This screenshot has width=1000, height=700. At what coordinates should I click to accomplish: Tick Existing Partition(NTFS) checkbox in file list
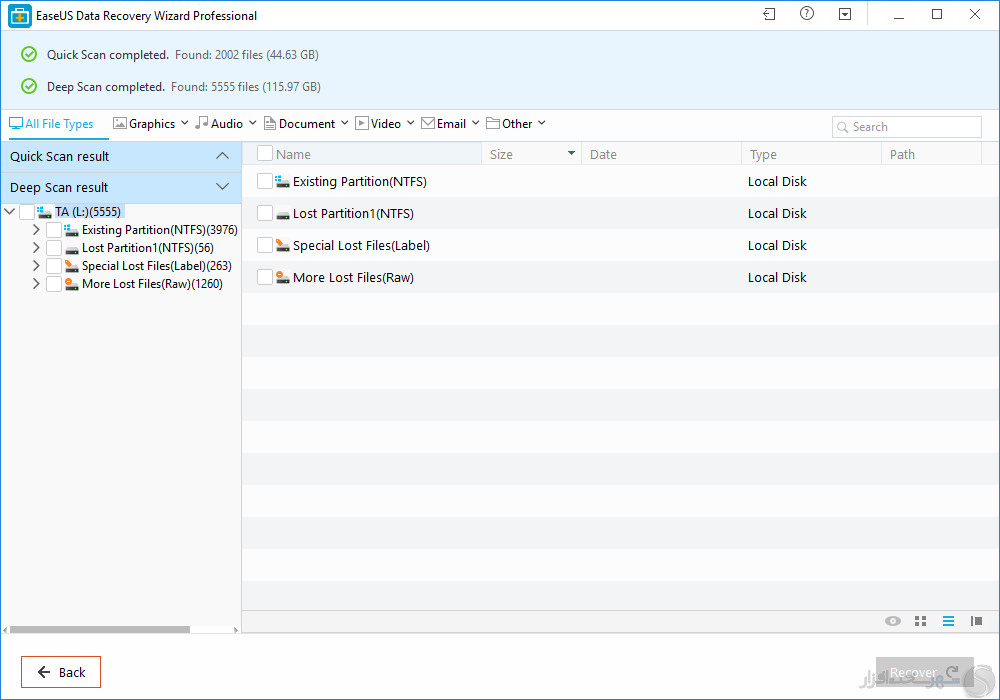click(265, 181)
